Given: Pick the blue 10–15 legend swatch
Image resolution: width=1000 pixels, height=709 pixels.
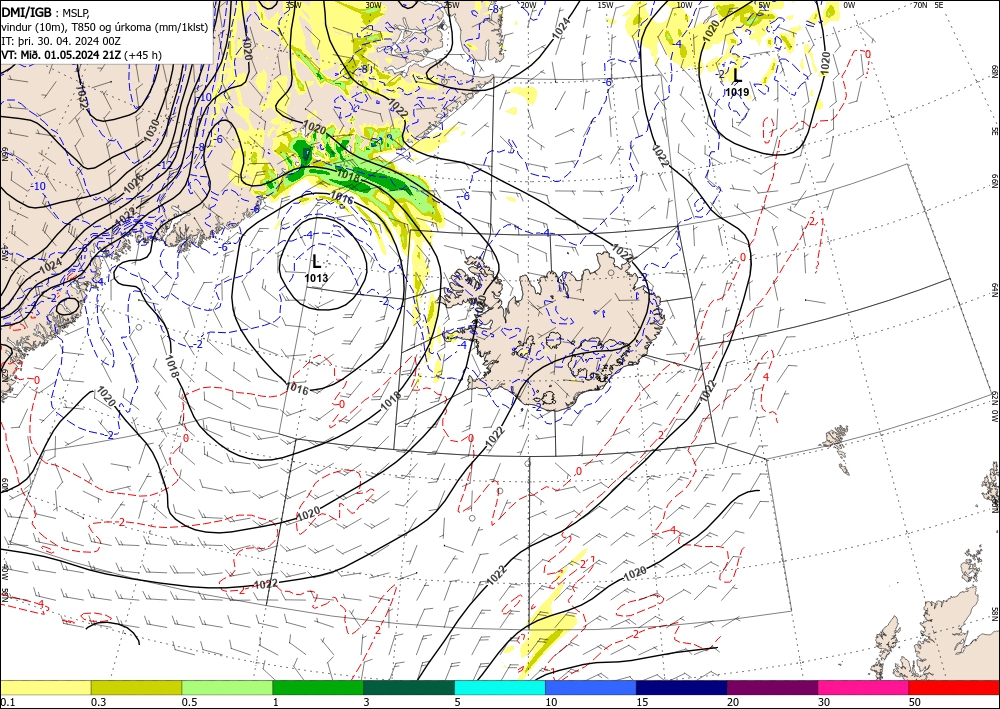Looking at the screenshot, I should point(591,687).
